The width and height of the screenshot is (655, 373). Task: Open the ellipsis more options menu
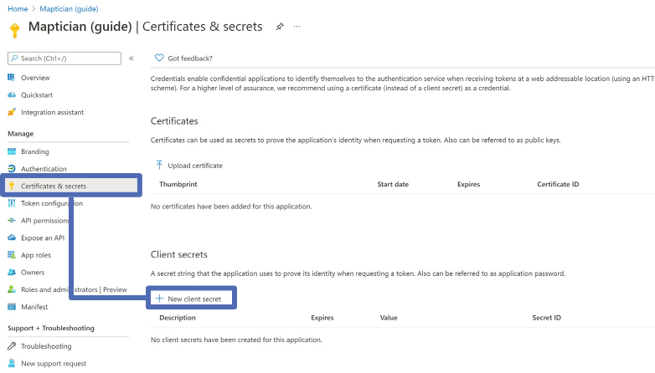point(297,27)
